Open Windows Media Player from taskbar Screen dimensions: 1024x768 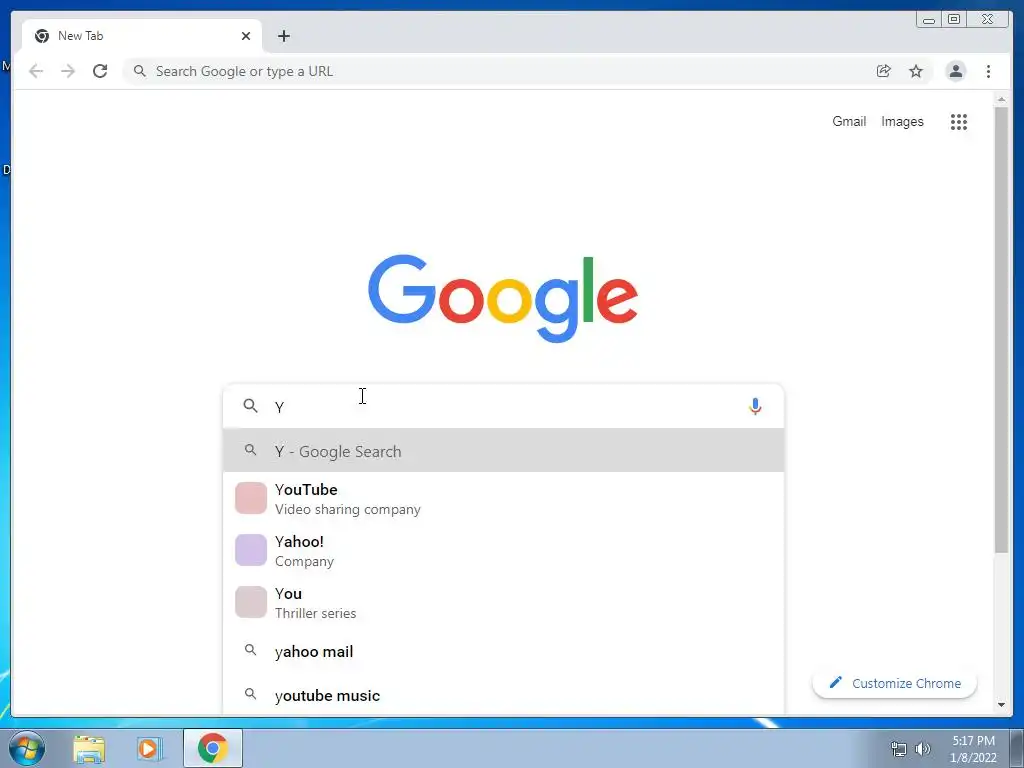click(x=149, y=748)
